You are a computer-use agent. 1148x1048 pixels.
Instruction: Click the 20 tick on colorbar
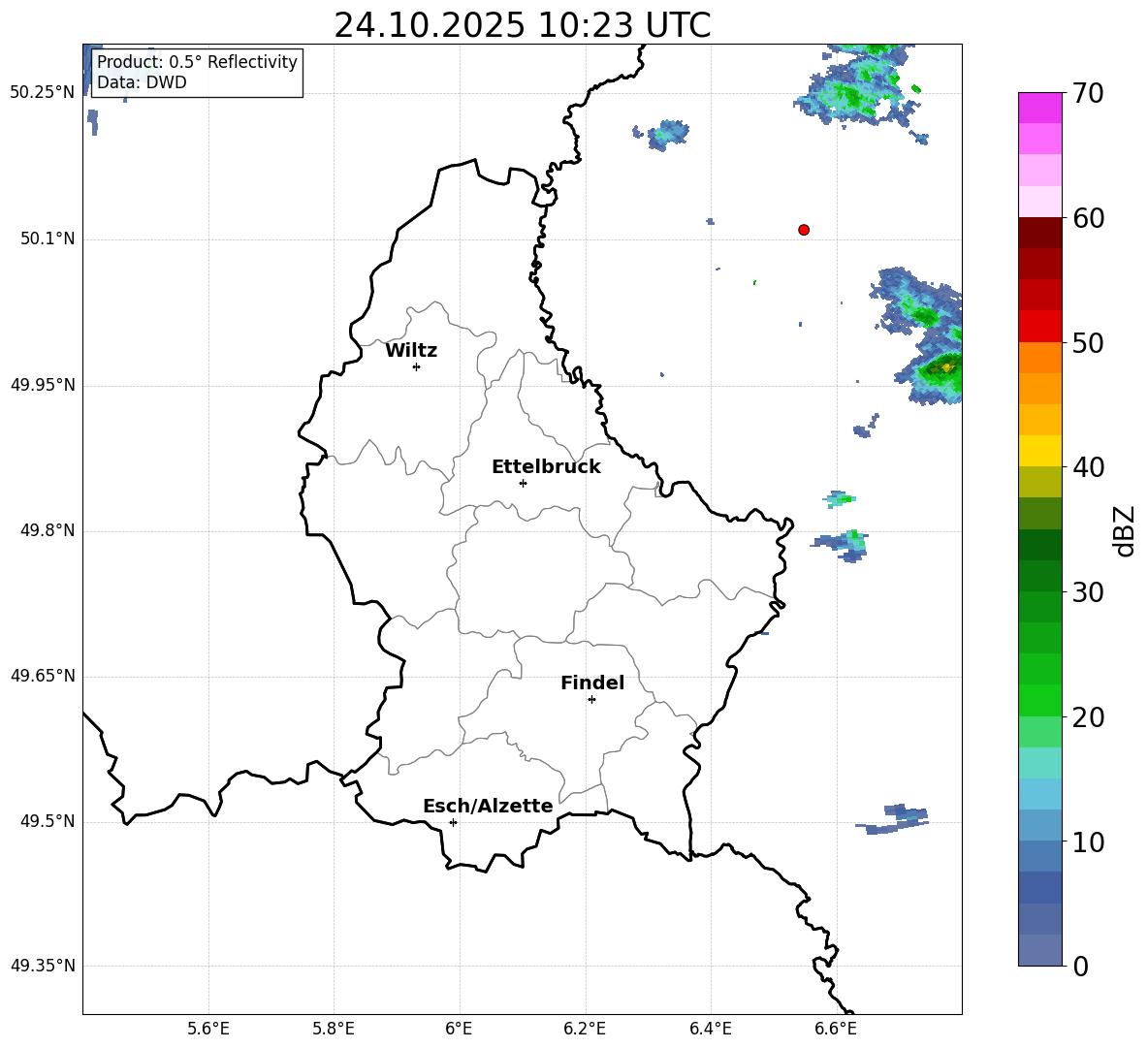tap(1088, 717)
